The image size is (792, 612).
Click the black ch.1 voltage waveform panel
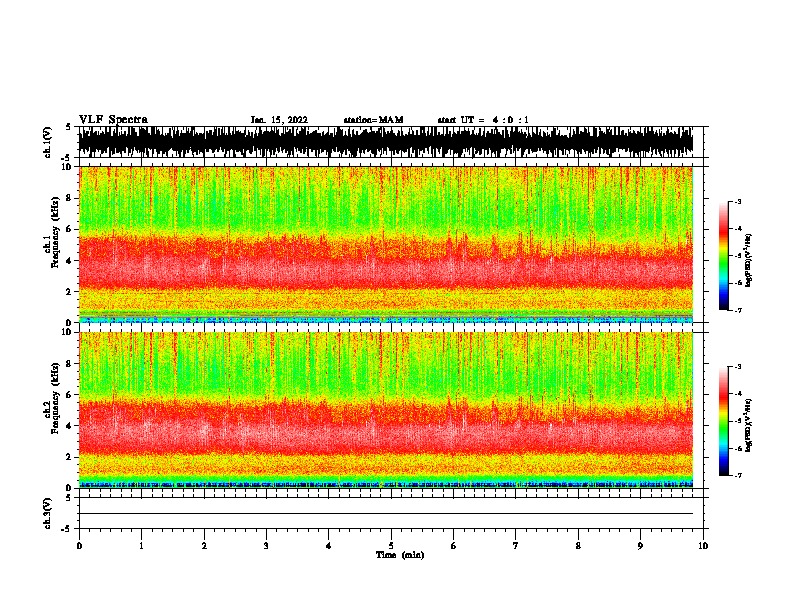point(385,142)
